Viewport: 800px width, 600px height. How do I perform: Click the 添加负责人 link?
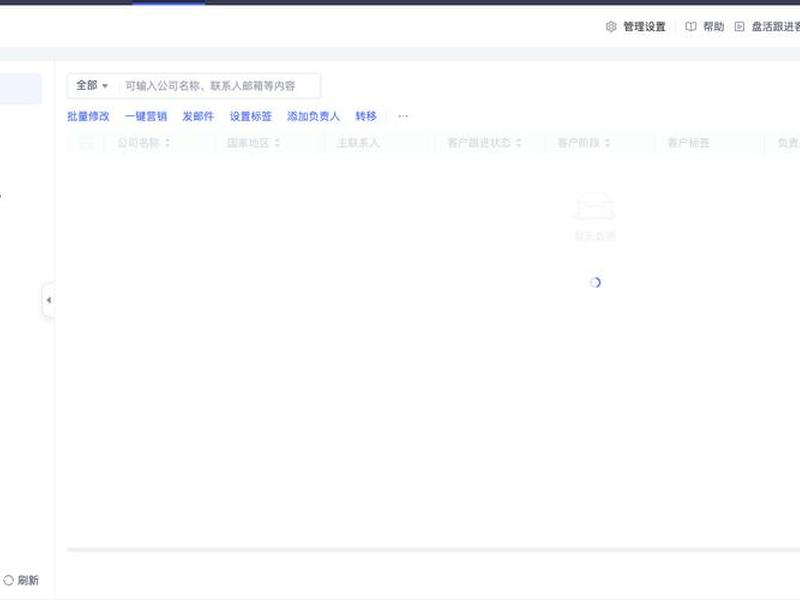click(313, 116)
